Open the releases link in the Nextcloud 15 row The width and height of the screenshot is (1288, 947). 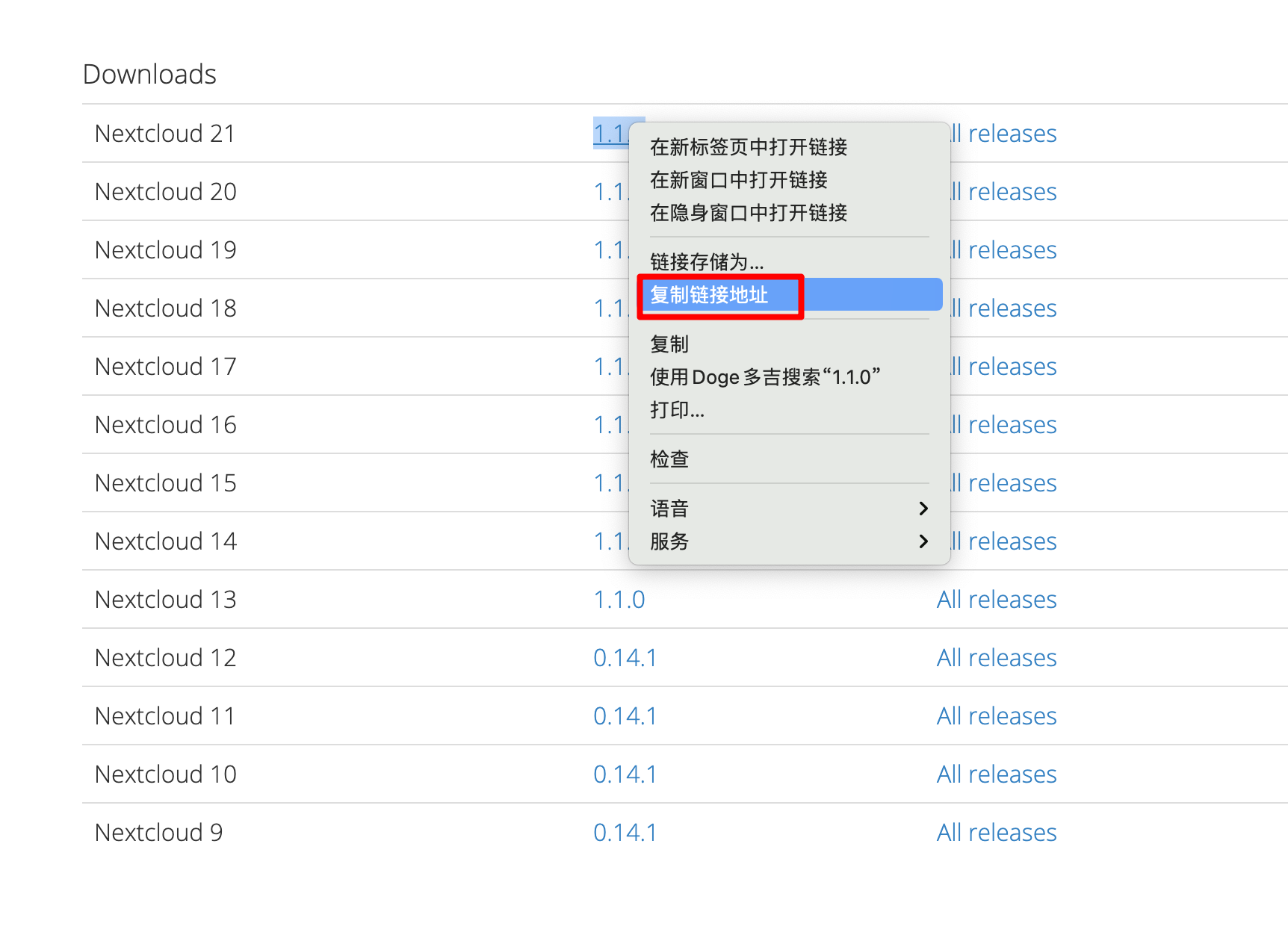click(1005, 483)
